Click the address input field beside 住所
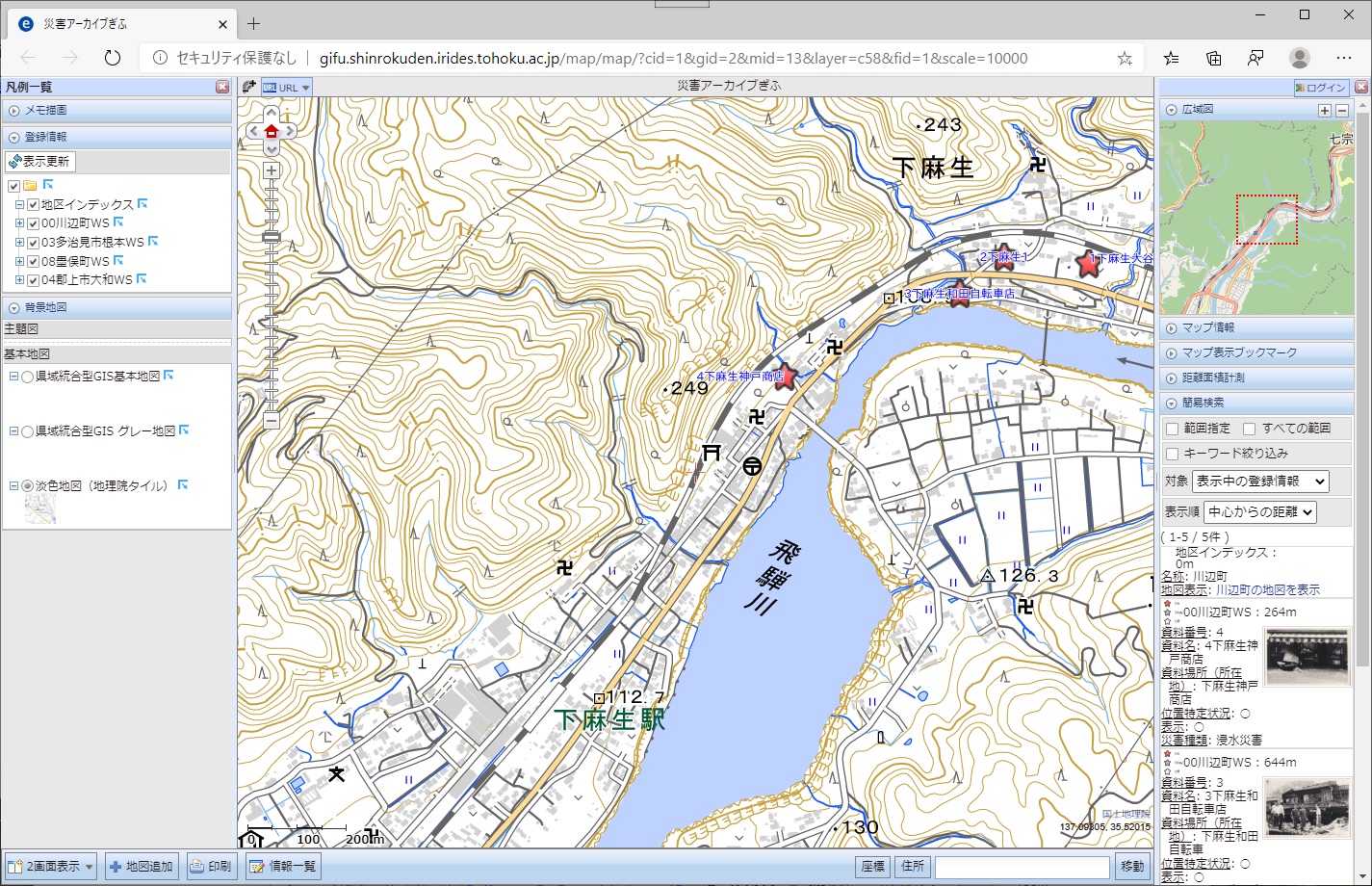 1023,867
